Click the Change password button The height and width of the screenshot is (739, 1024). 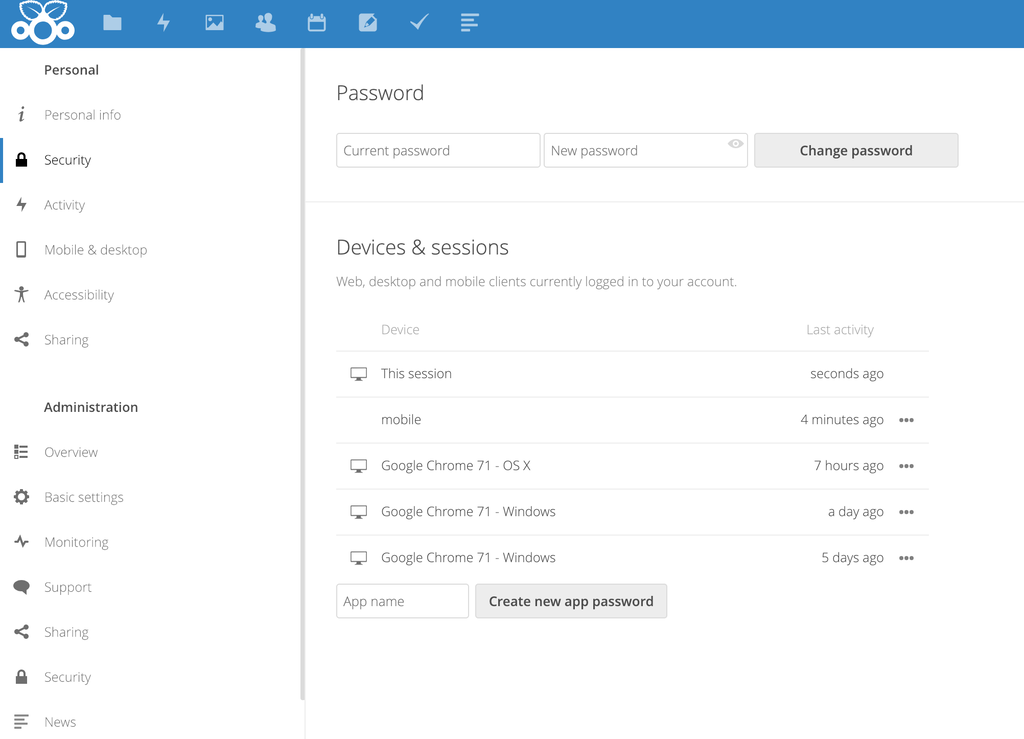[856, 150]
